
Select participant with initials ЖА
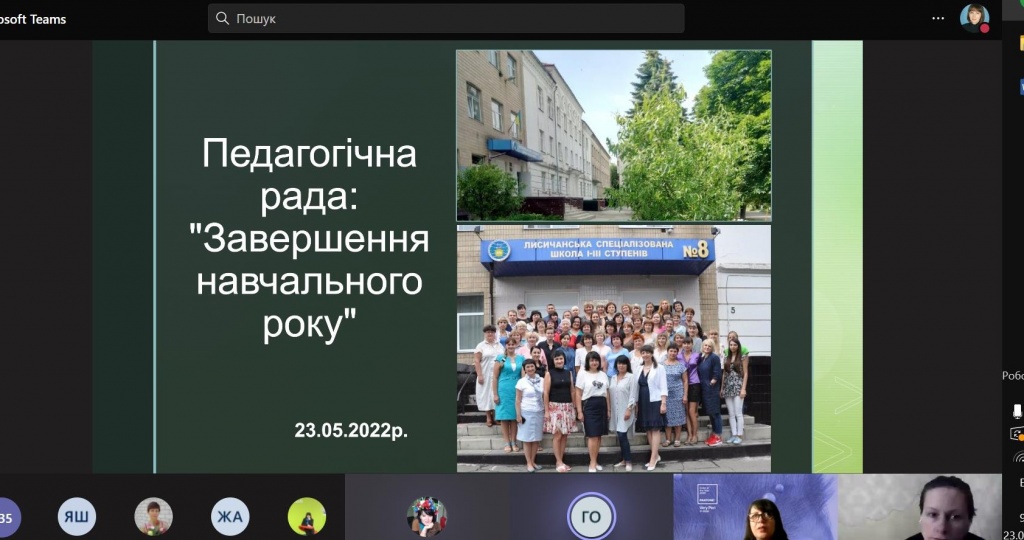coord(230,516)
